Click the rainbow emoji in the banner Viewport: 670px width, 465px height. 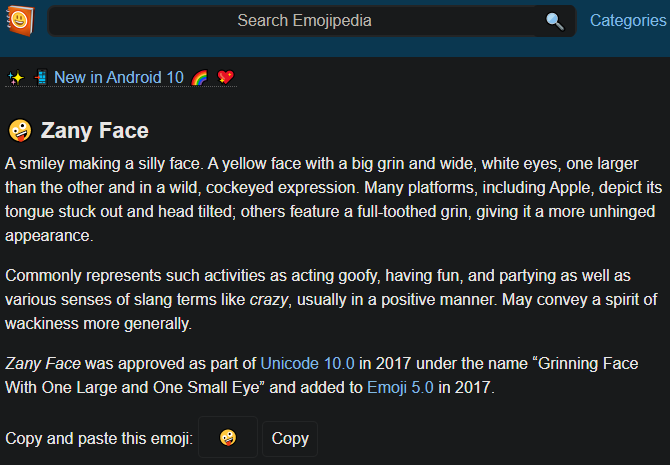point(199,77)
